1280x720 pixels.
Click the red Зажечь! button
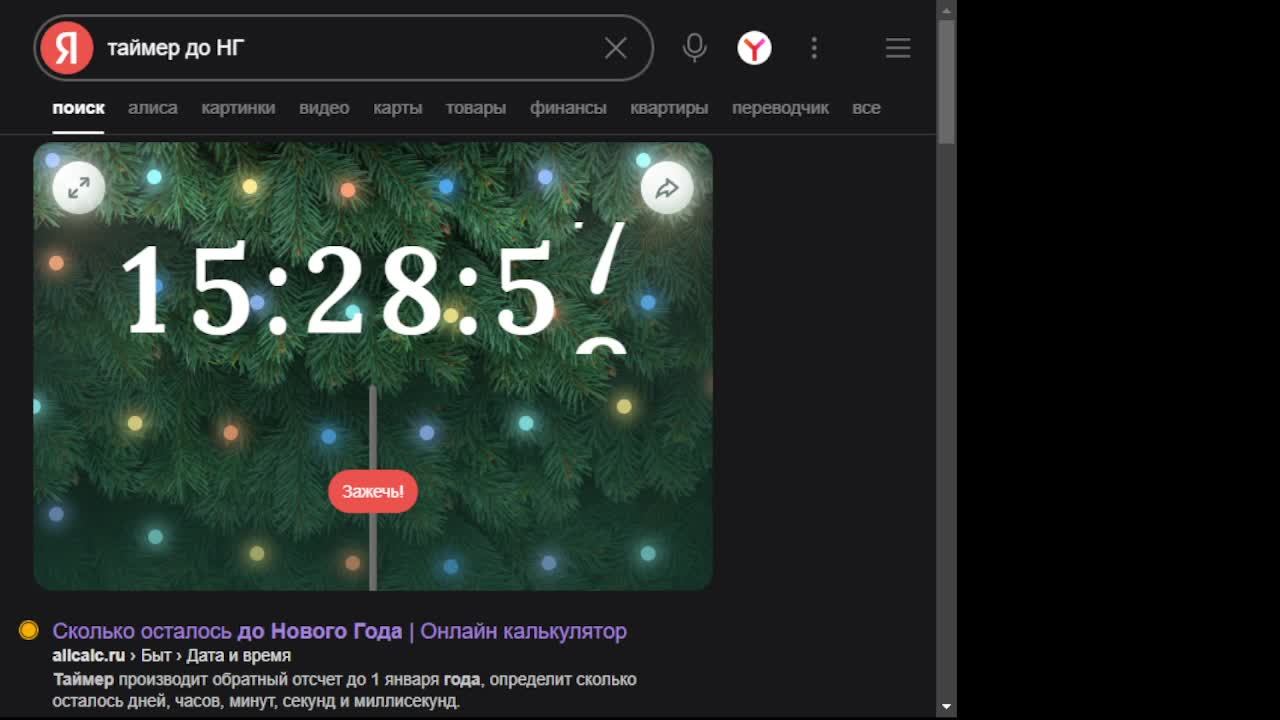coord(373,491)
